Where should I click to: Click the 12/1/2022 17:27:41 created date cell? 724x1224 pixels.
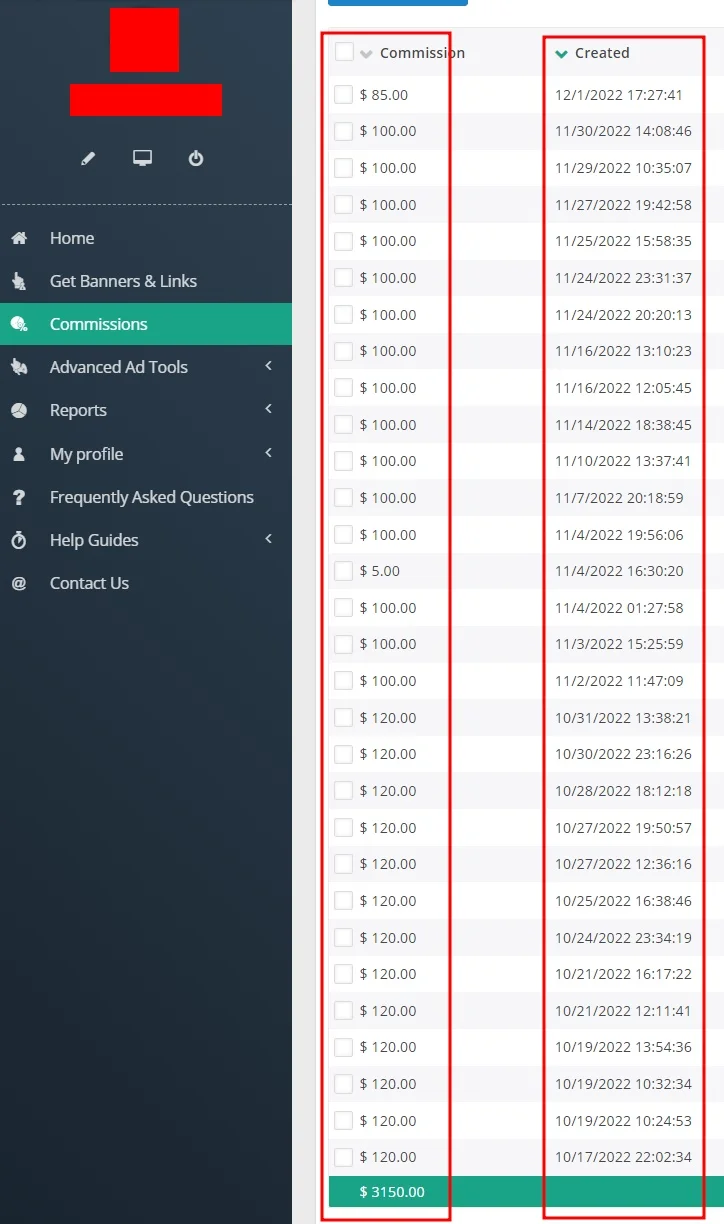619,95
